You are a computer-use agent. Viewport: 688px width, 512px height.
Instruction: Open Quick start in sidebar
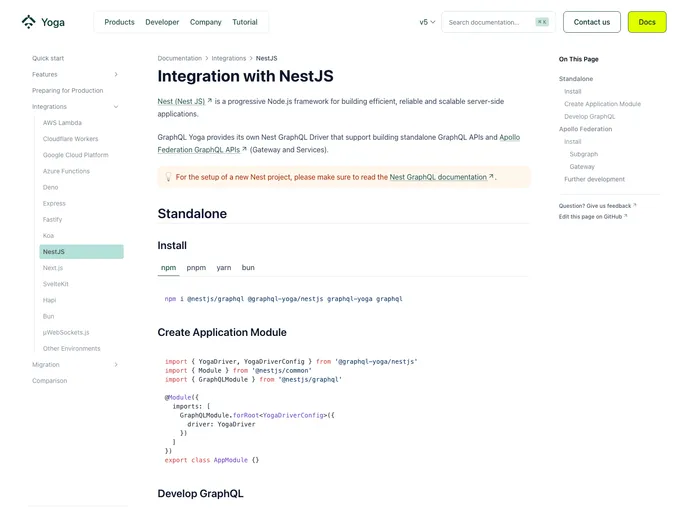tap(48, 58)
